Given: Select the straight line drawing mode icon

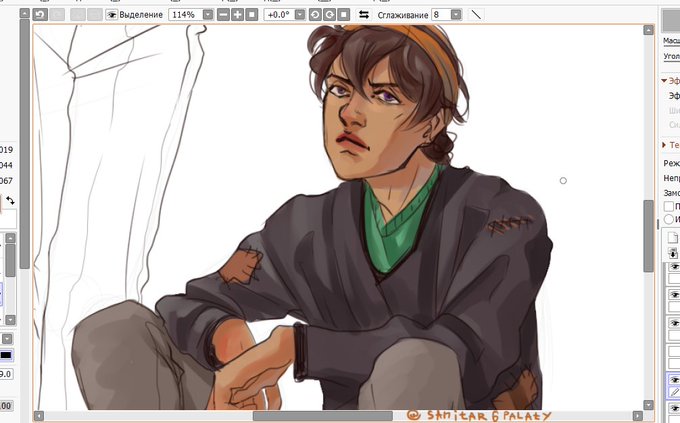Looking at the screenshot, I should click(476, 15).
